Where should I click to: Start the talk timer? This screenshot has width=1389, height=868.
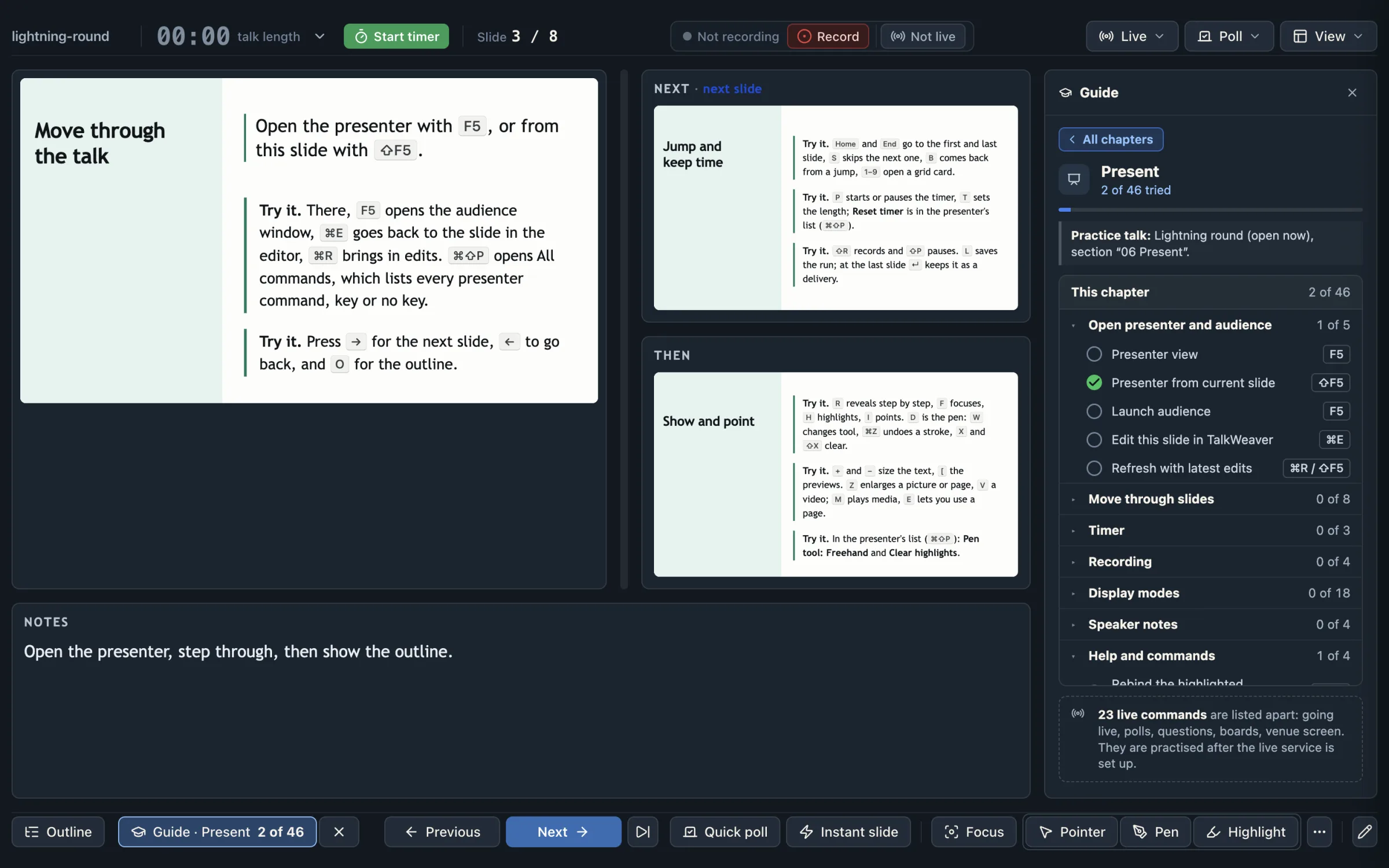pyautogui.click(x=396, y=36)
